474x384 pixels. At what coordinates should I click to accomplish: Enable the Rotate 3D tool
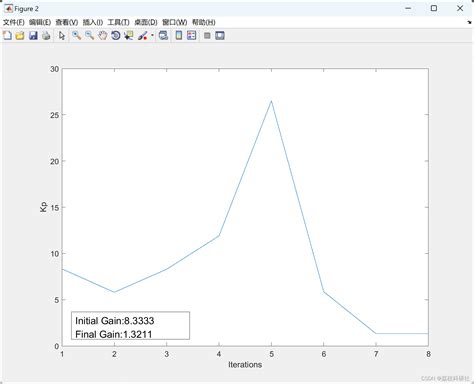click(116, 35)
